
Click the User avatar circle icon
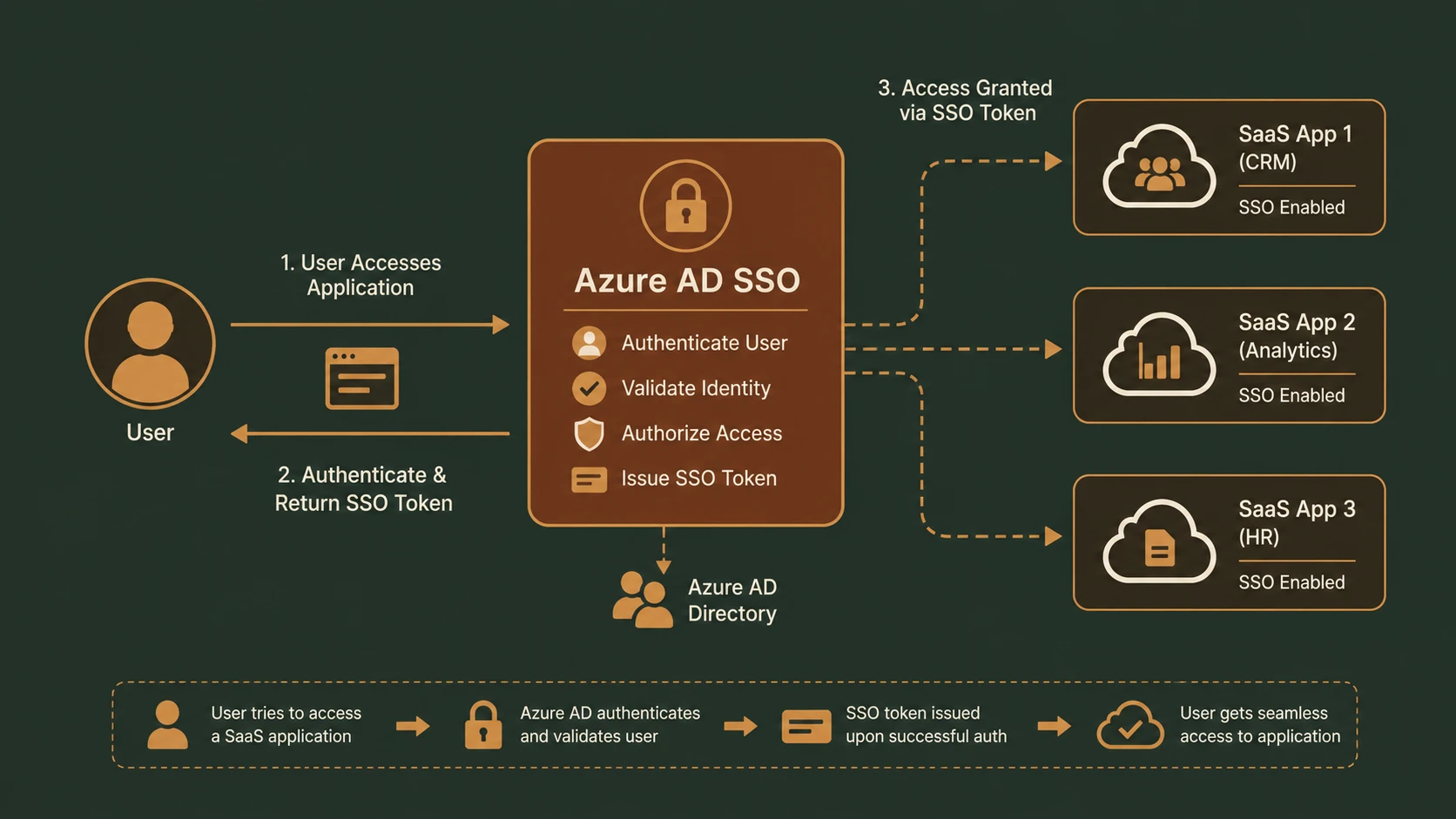[x=150, y=344]
